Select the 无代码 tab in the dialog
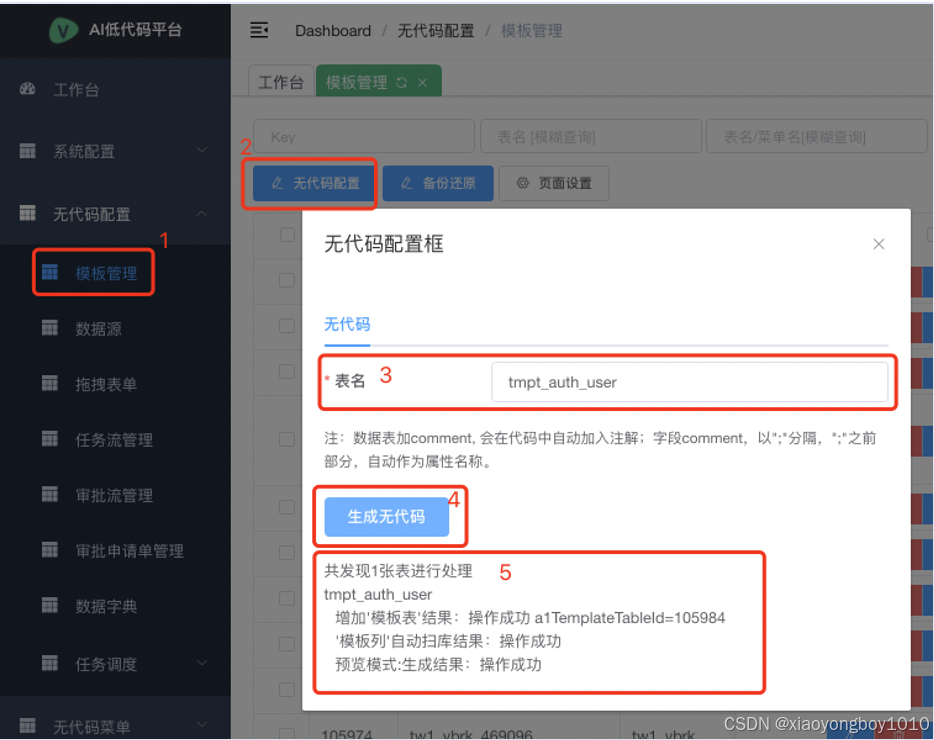The height and width of the screenshot is (740, 934). (x=347, y=325)
